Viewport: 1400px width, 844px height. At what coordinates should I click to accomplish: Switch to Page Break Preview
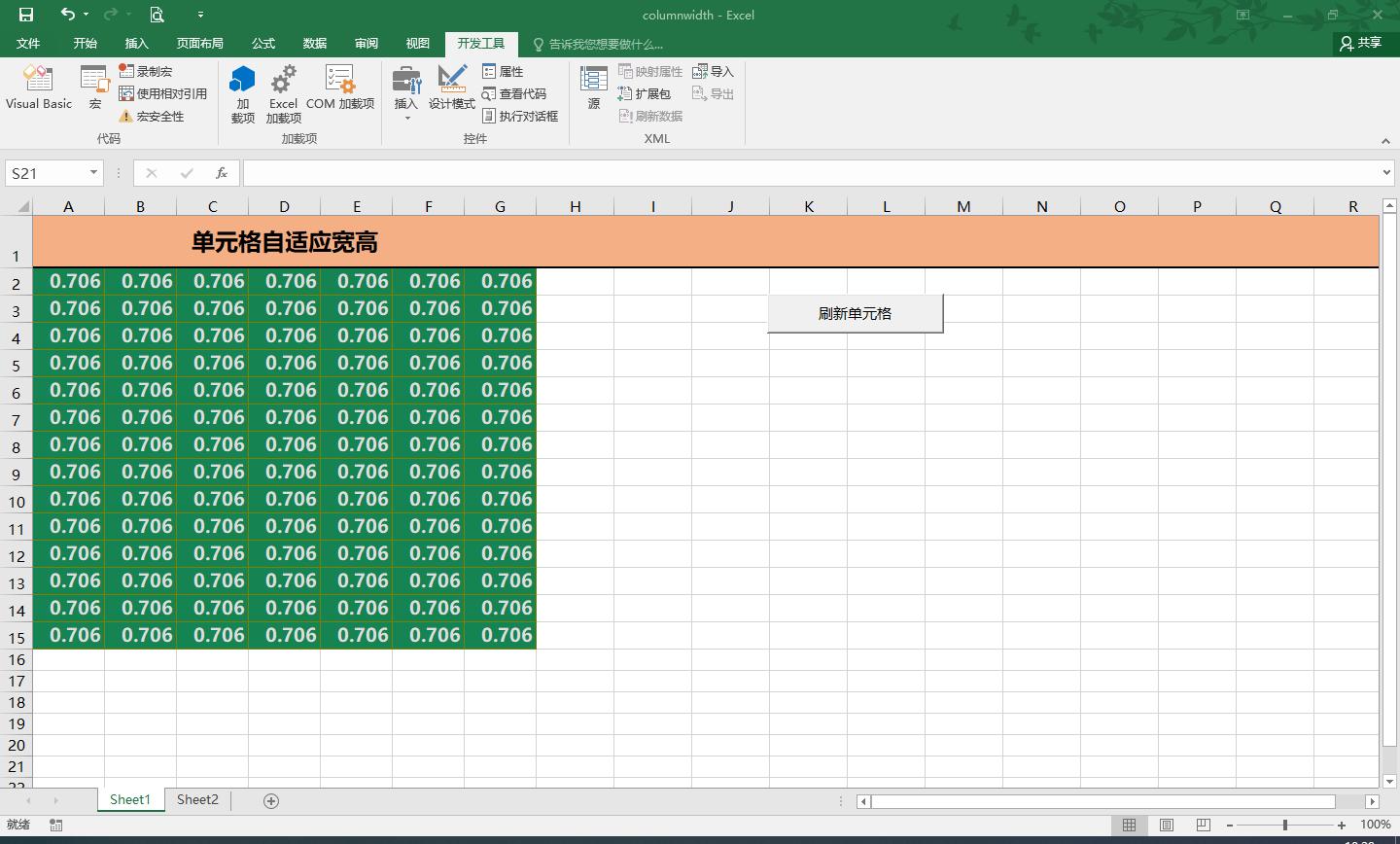point(1203,825)
